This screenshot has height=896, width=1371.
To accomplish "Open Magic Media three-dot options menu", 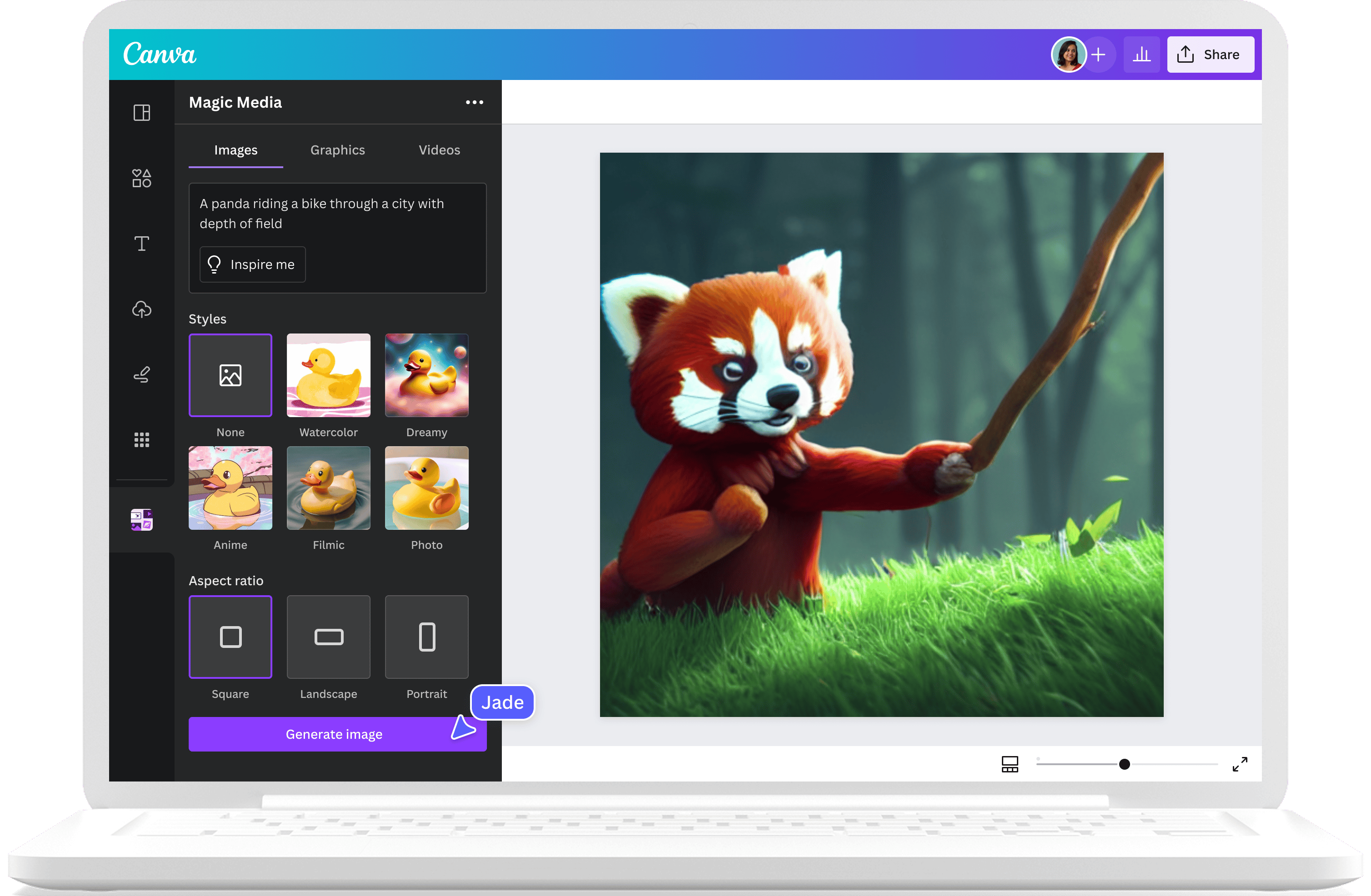I will coord(474,103).
